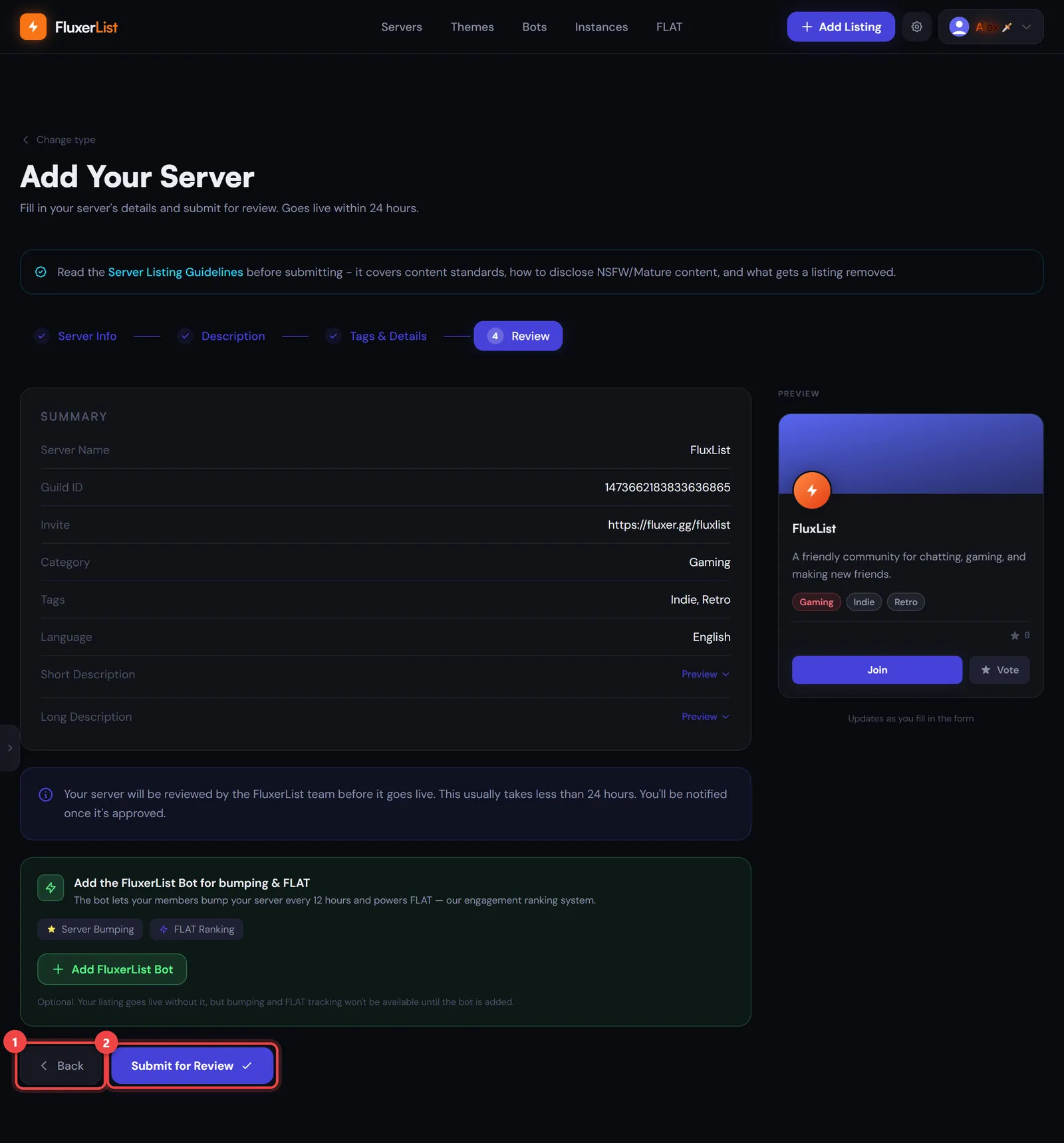Click the Server Bumping feature chip

90,930
